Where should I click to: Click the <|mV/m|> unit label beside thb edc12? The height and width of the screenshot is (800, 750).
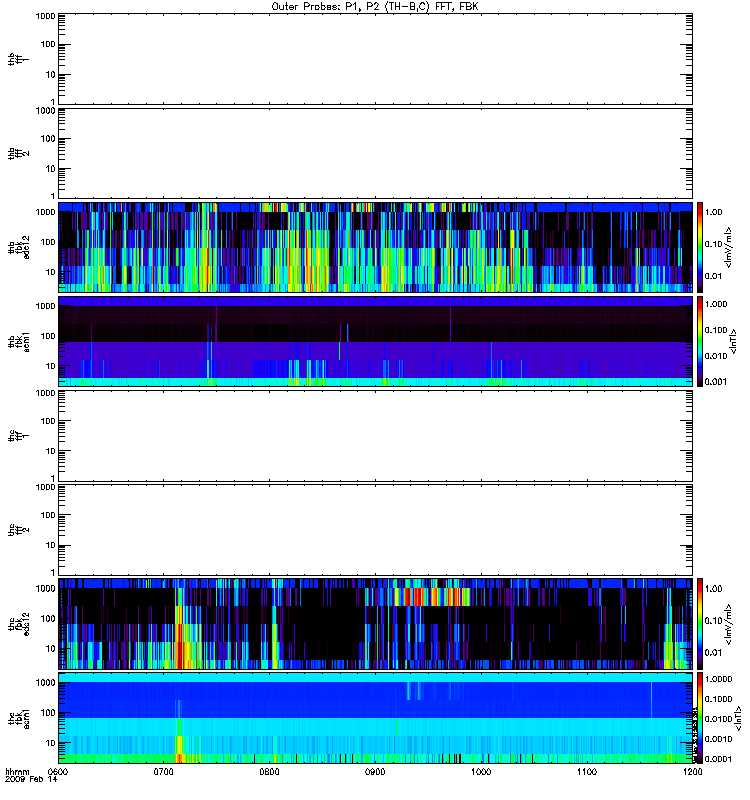[x=729, y=247]
